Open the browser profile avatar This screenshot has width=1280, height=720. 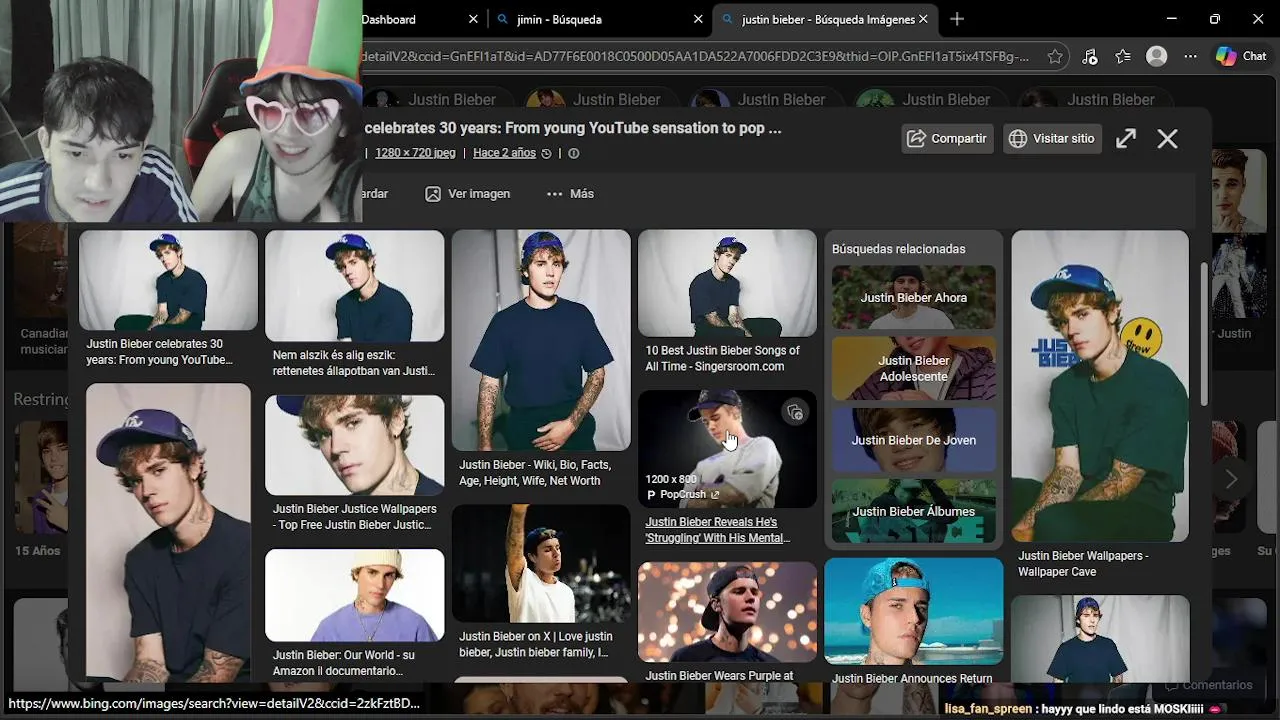pyautogui.click(x=1157, y=57)
